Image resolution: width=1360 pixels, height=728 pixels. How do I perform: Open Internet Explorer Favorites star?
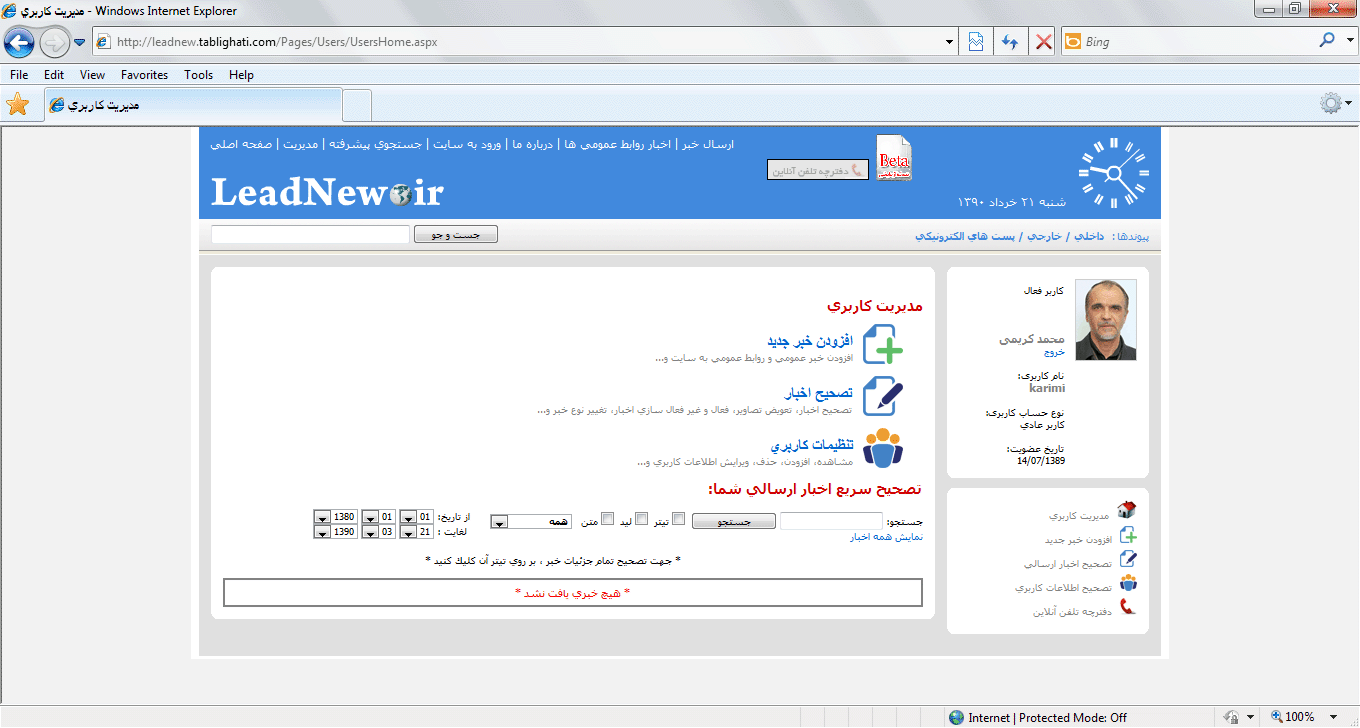(x=18, y=105)
